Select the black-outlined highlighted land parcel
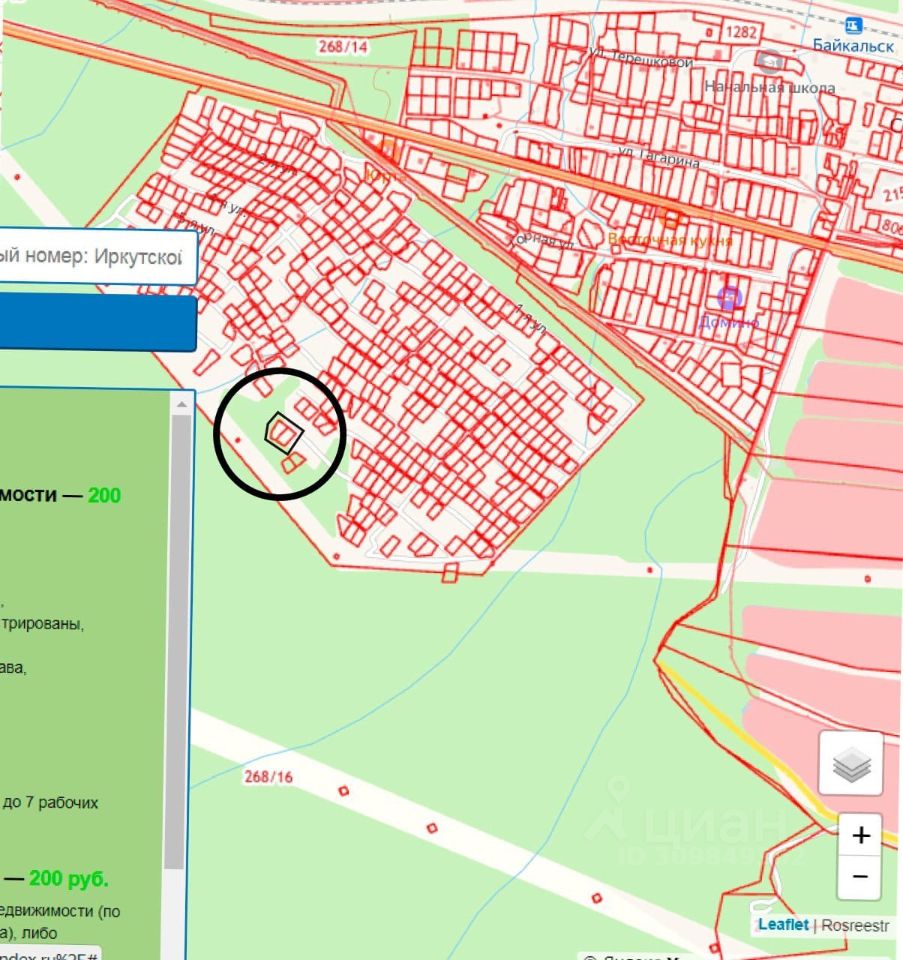 284,432
